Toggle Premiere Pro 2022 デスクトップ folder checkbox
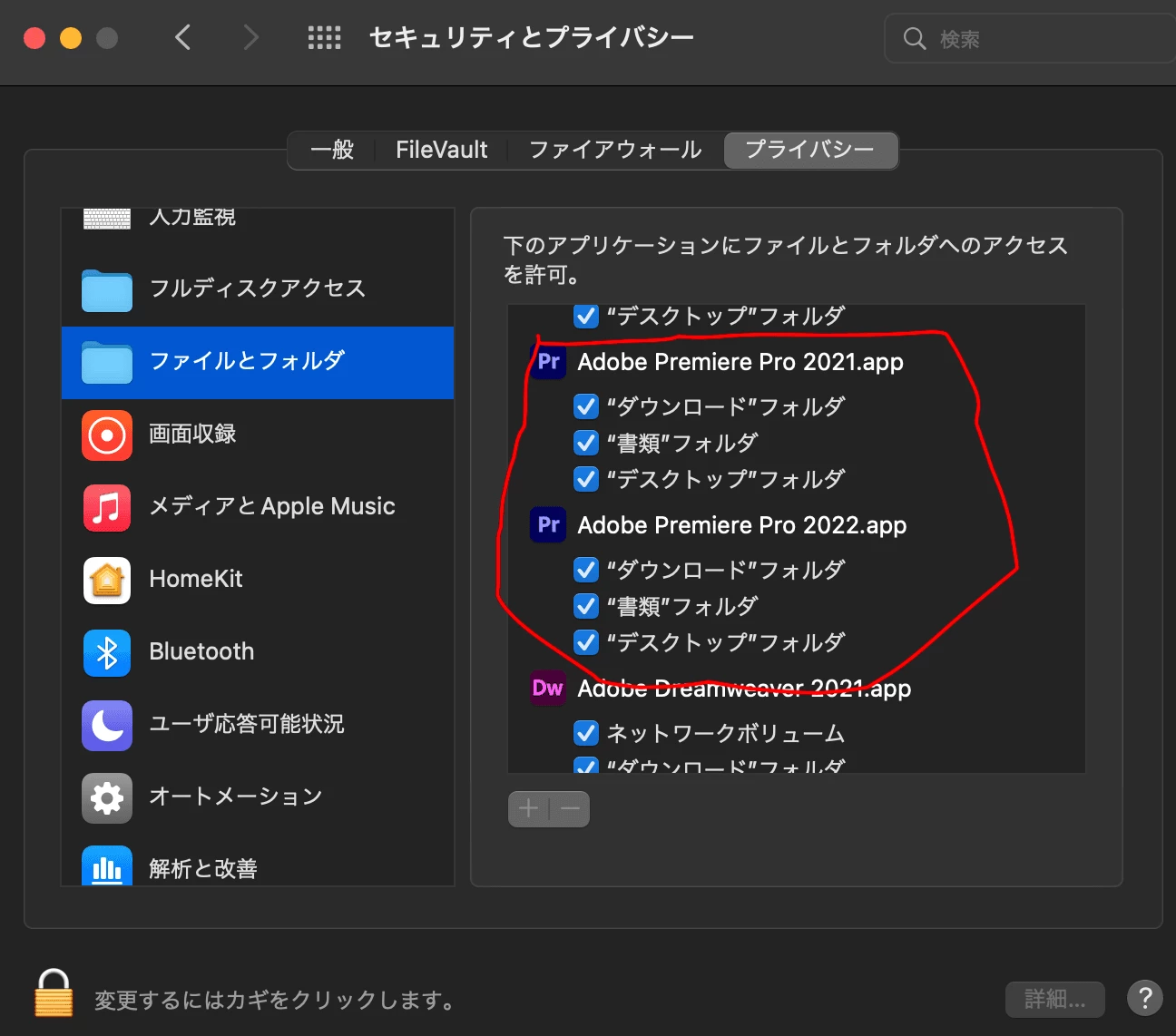This screenshot has height=1036, width=1176. [x=586, y=642]
